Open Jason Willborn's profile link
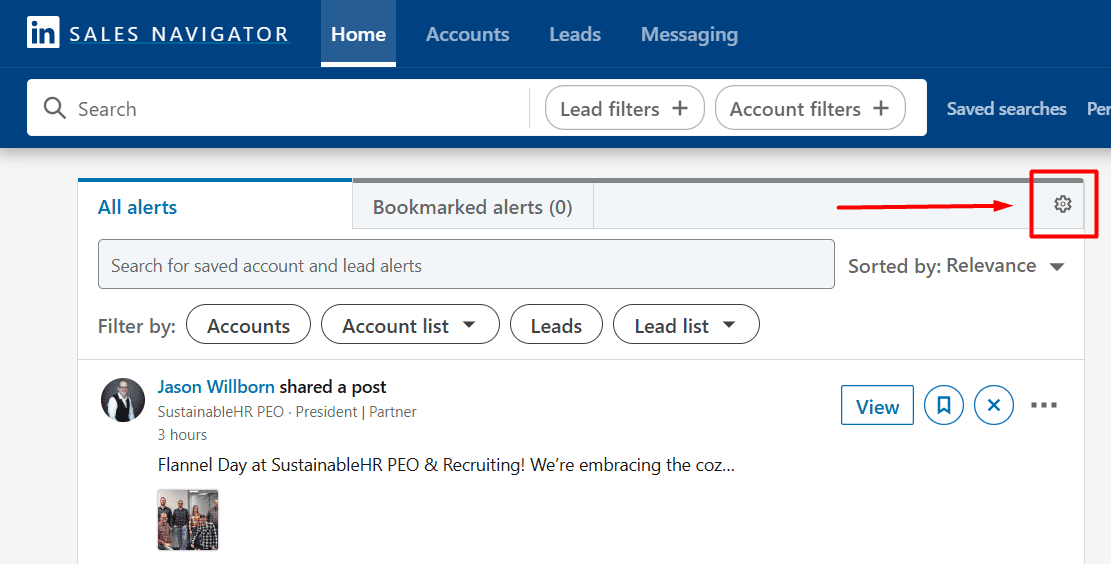This screenshot has height=564, width=1111. pyautogui.click(x=216, y=387)
